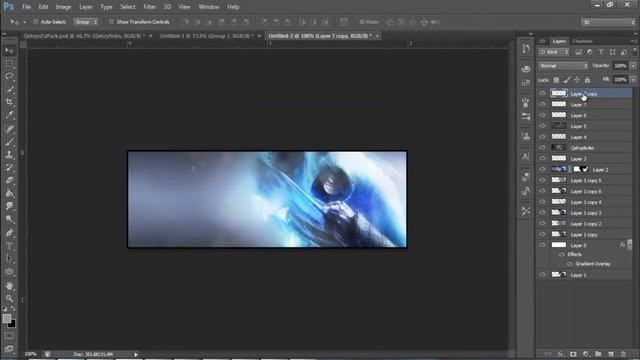Viewport: 640px width, 360px height.
Task: Switch to the Channels tab
Action: 582,41
